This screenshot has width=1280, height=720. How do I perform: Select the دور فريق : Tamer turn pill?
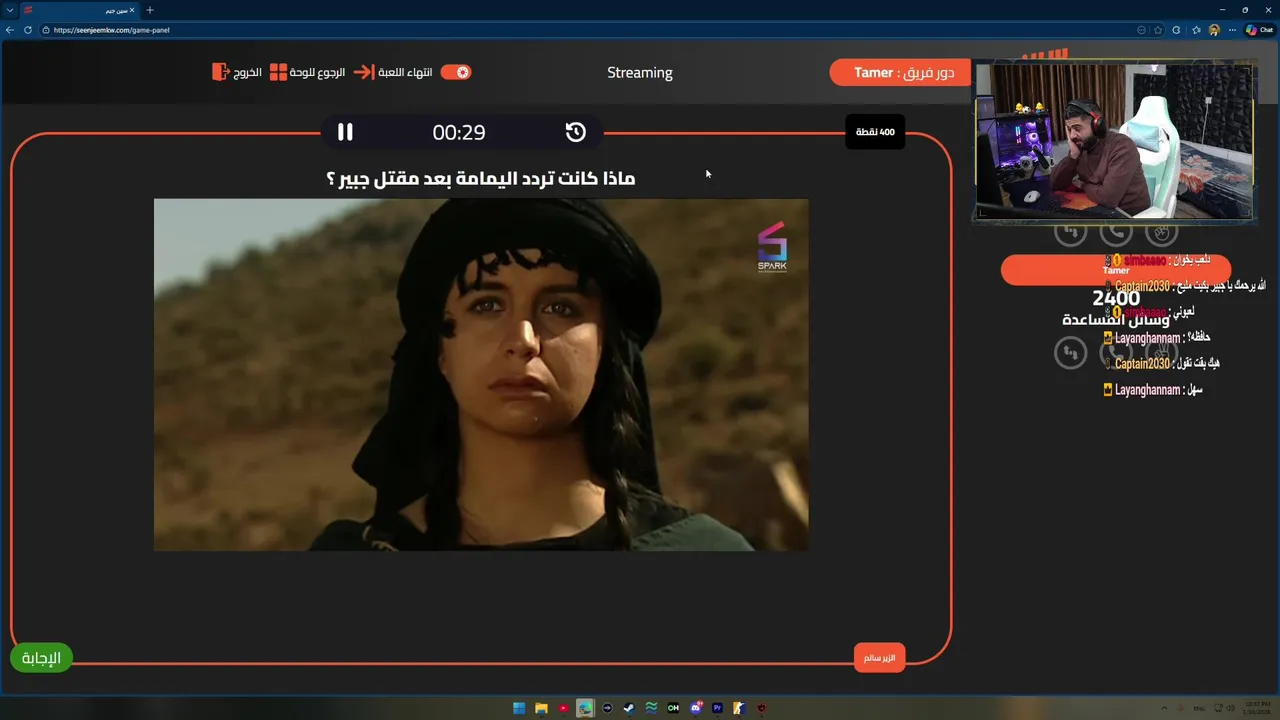(x=900, y=72)
